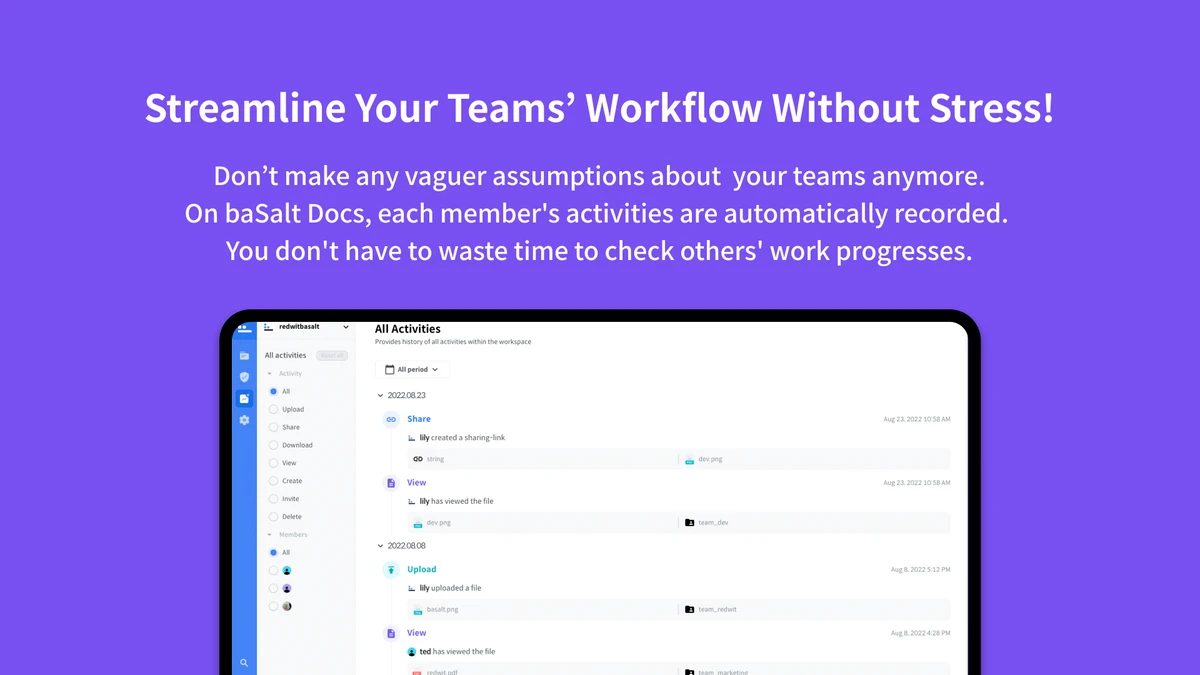Collapse the 2022.08.23 date group
The image size is (1200, 675).
coord(380,396)
